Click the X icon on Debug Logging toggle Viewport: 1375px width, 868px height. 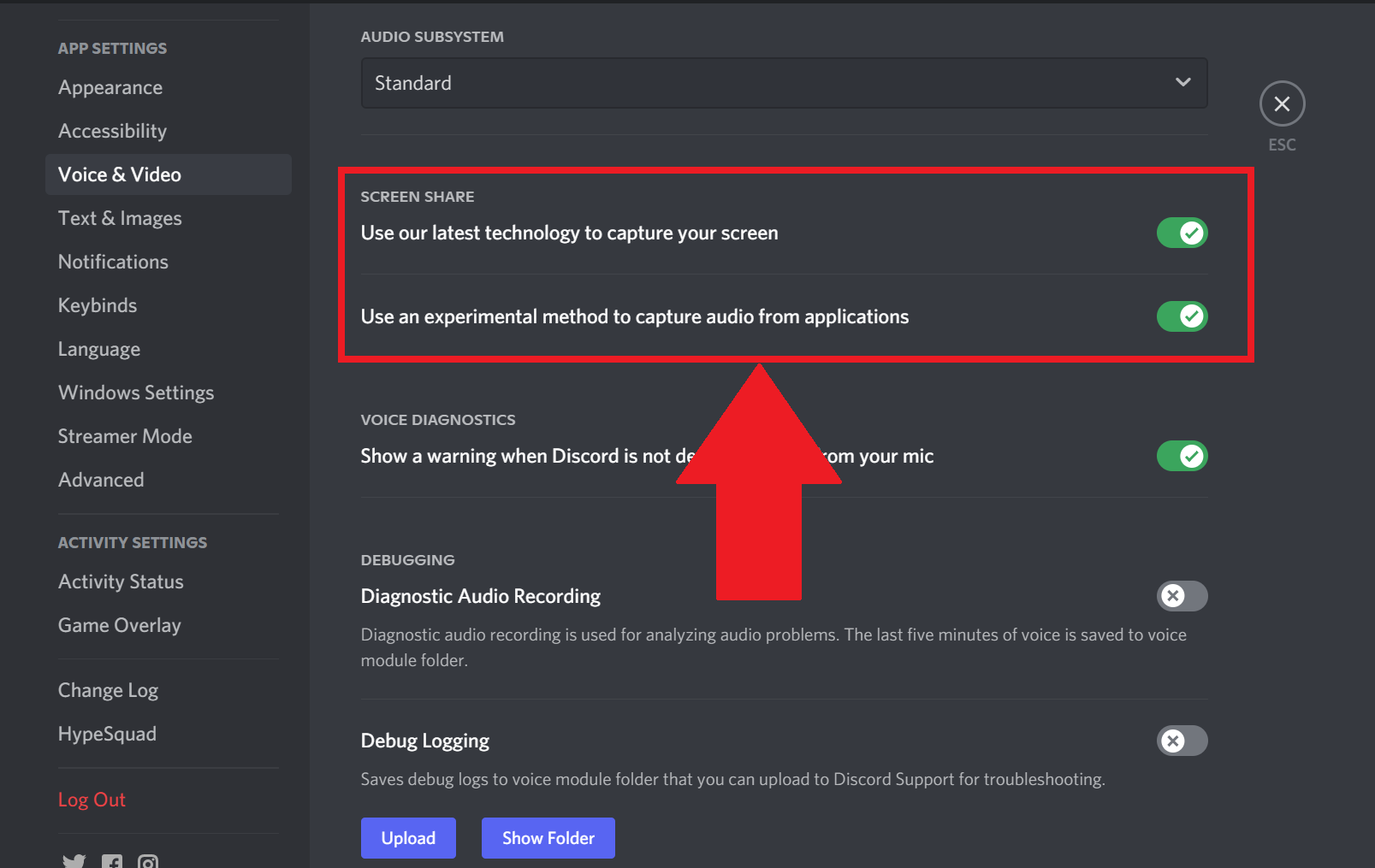pos(1173,741)
